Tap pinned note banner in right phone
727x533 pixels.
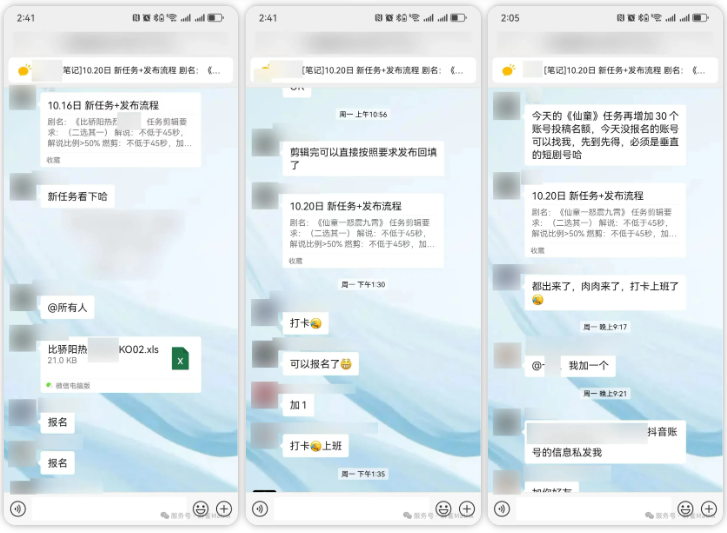coord(605,70)
